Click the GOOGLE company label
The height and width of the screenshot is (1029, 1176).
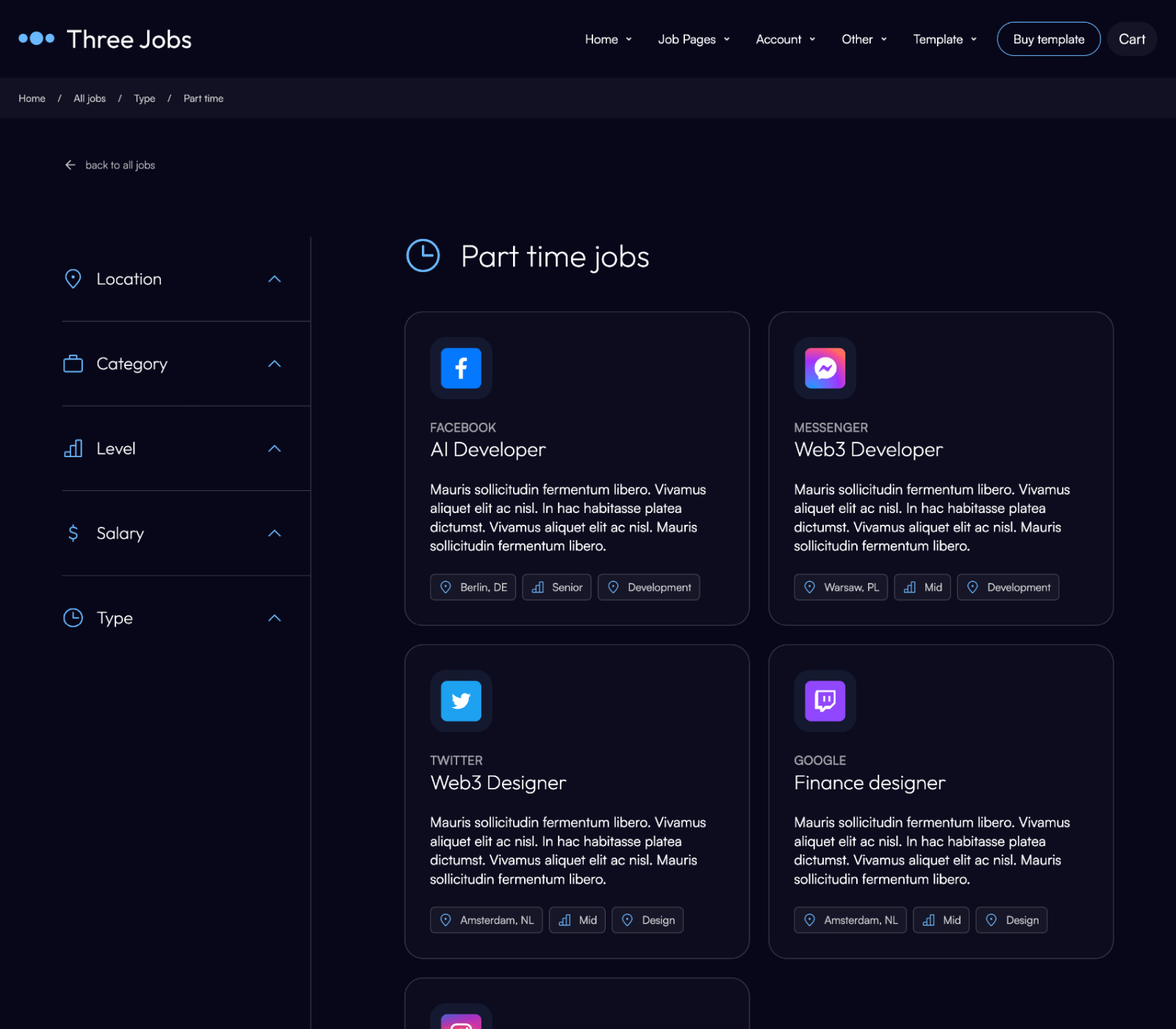(820, 761)
